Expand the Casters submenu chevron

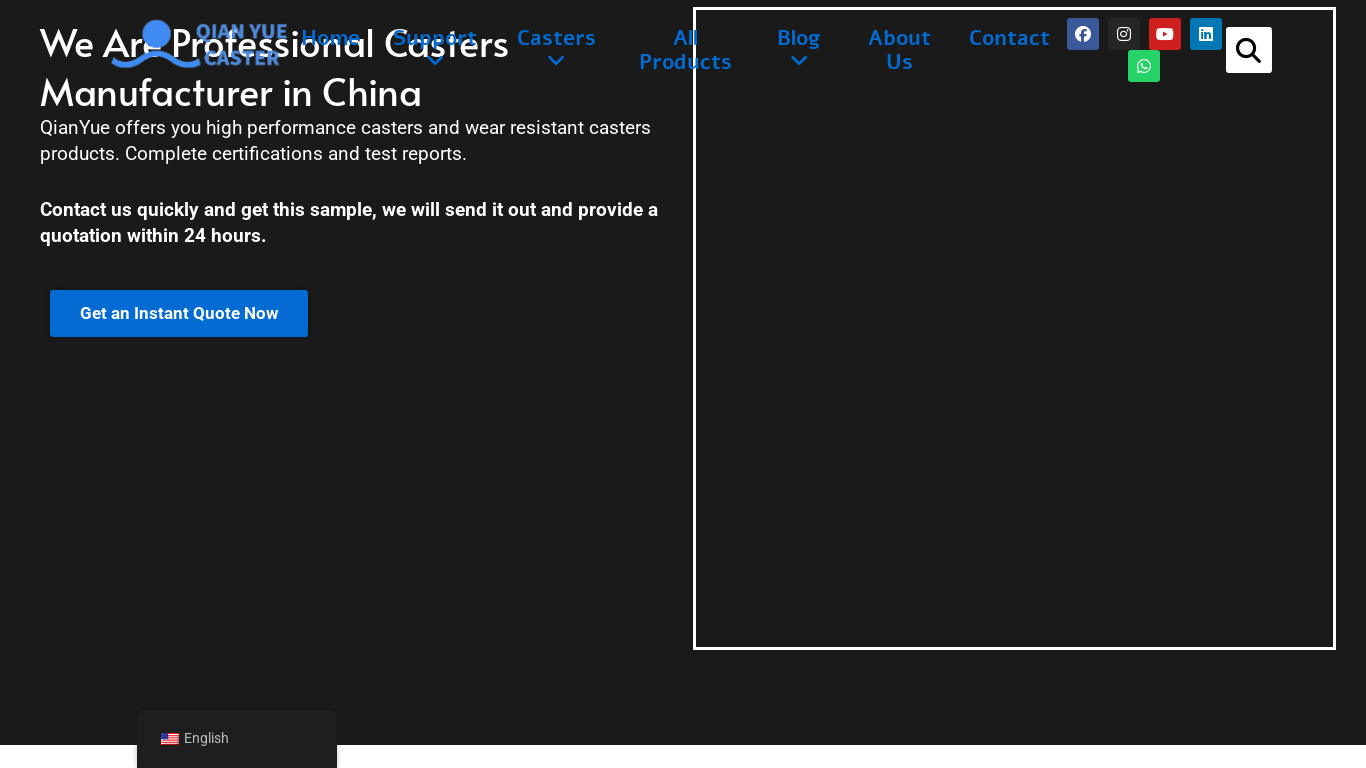point(556,61)
